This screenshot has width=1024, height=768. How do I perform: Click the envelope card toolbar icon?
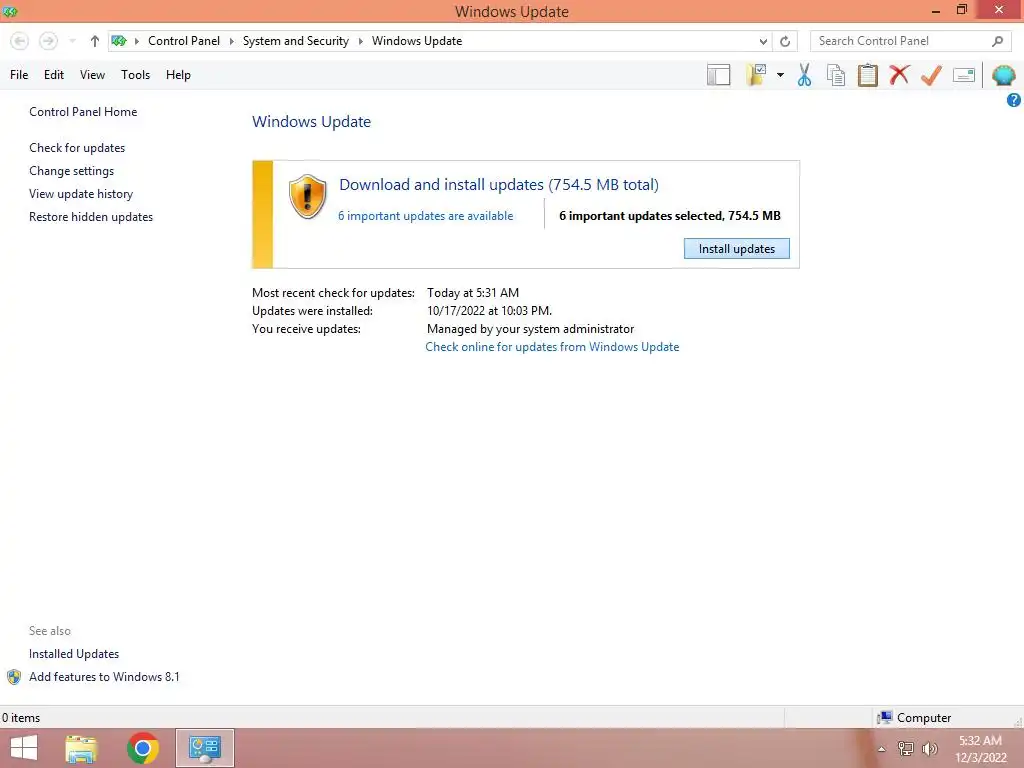pyautogui.click(x=964, y=75)
